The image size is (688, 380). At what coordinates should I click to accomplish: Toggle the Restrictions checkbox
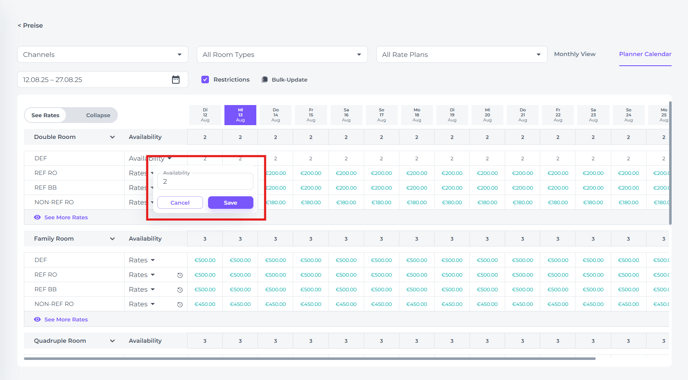[205, 79]
